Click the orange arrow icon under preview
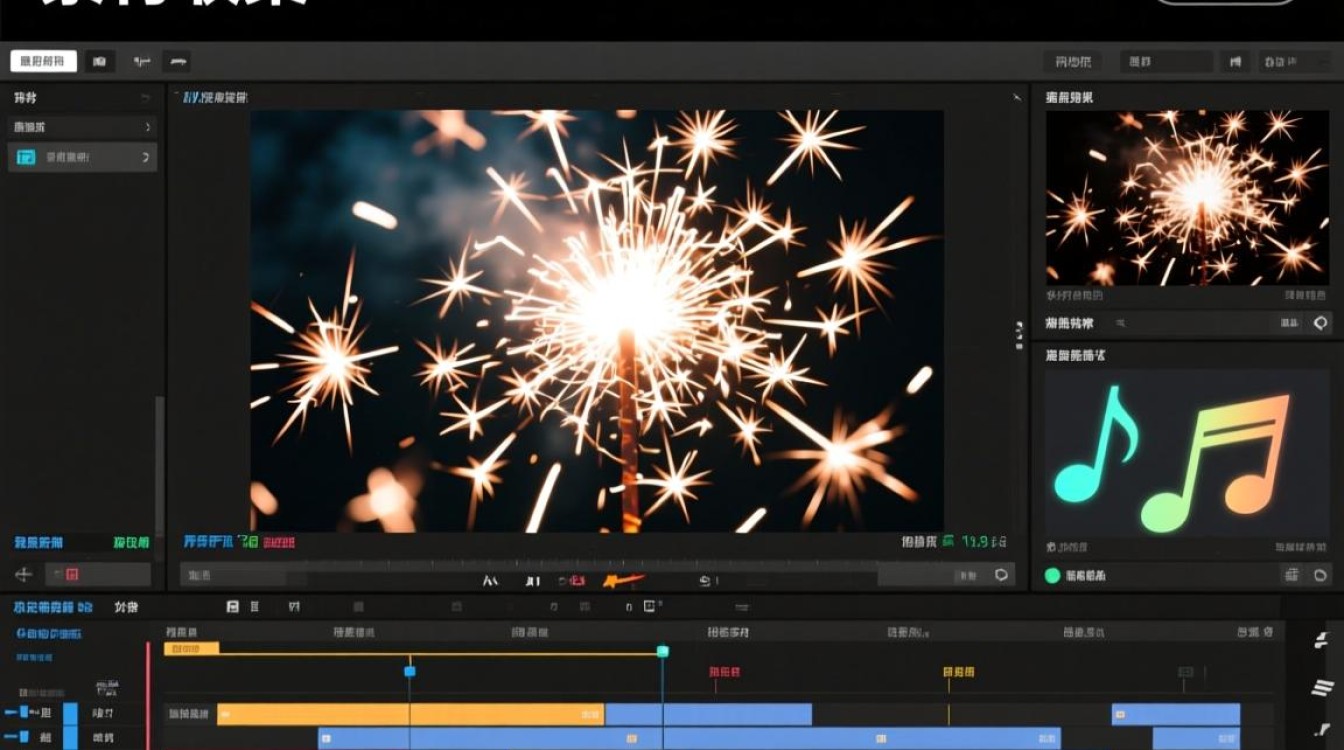The image size is (1344, 750). (x=622, y=580)
